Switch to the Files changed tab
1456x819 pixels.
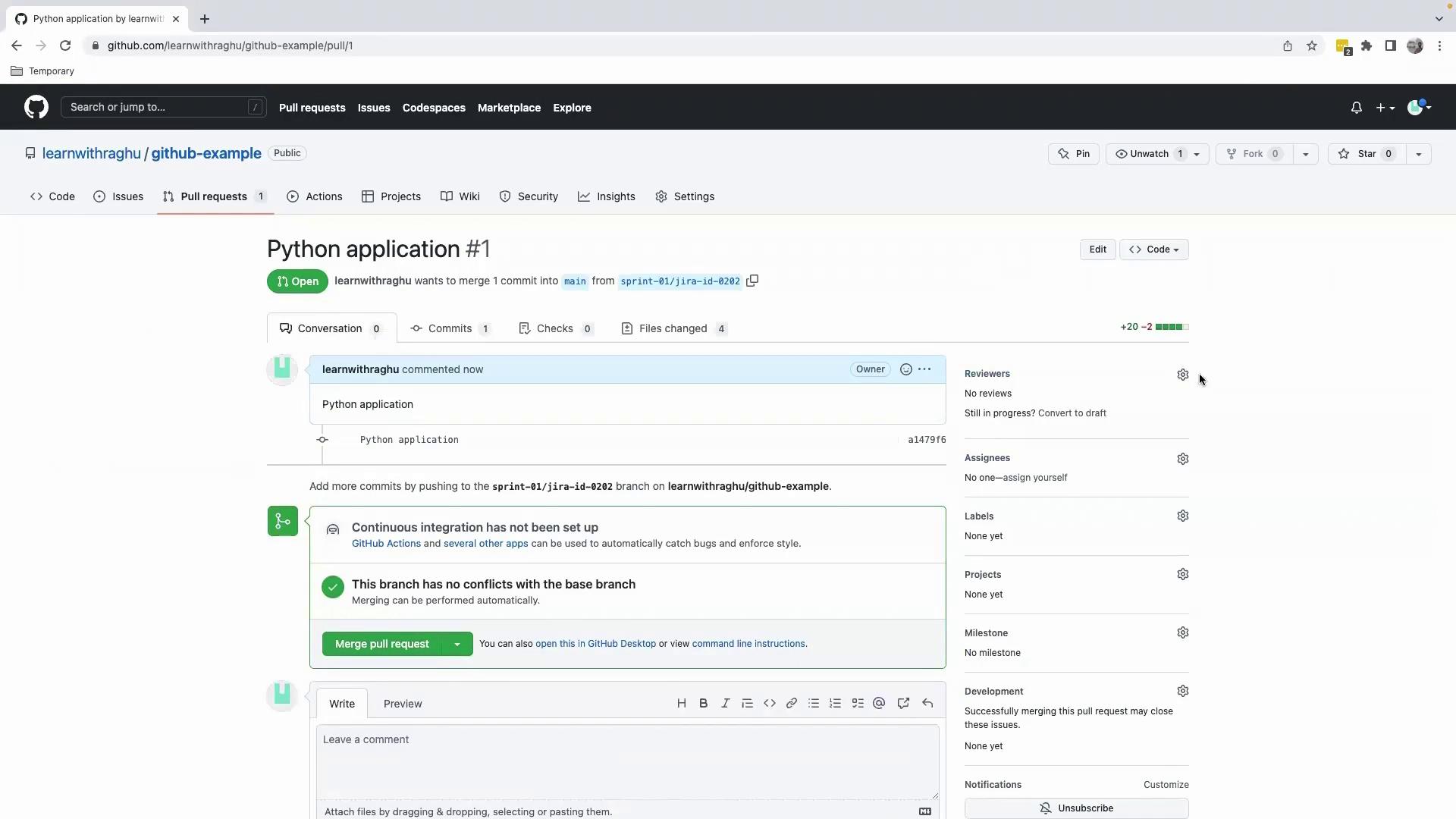[673, 328]
